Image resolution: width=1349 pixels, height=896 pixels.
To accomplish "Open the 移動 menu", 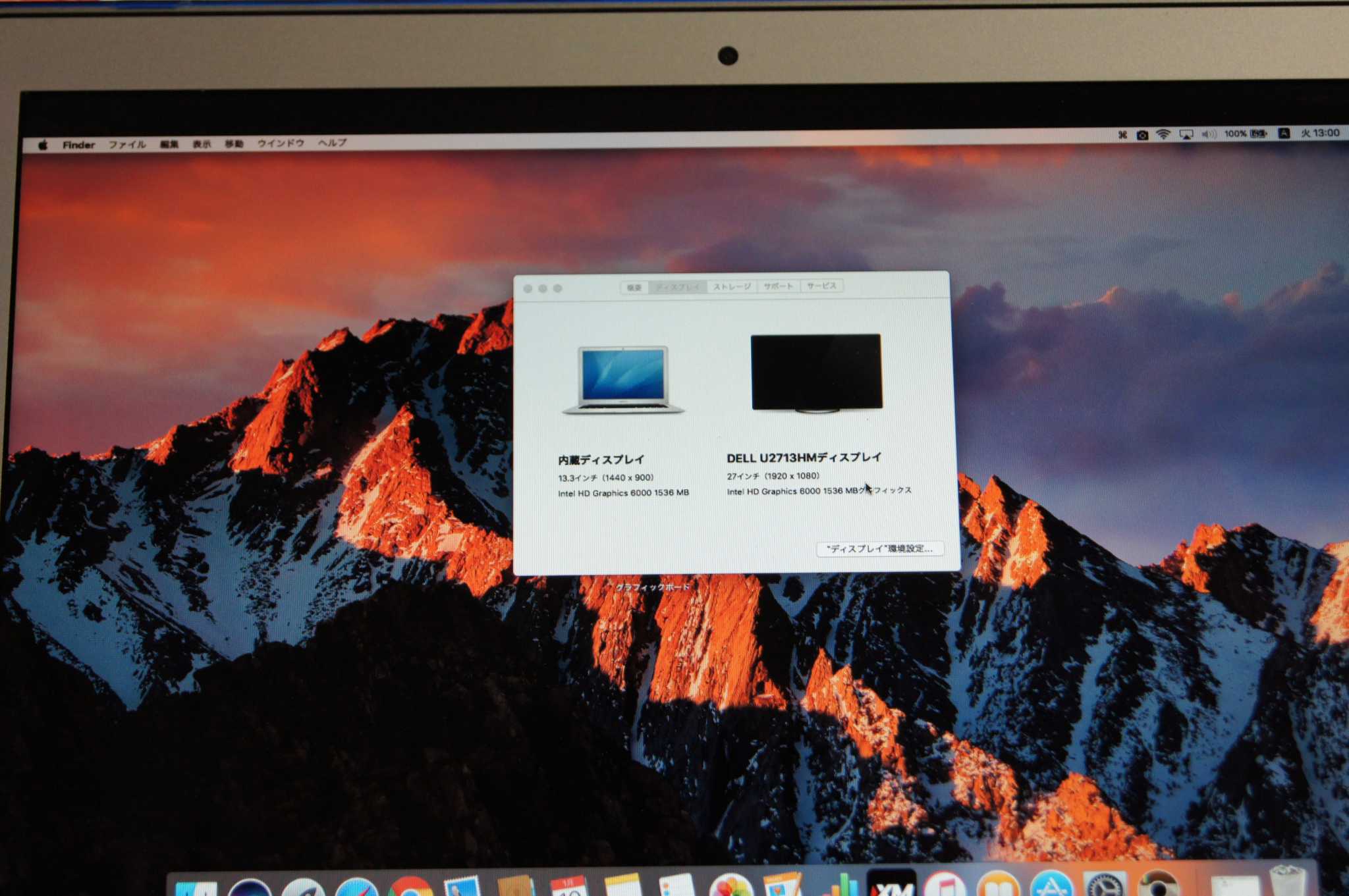I will [x=234, y=144].
